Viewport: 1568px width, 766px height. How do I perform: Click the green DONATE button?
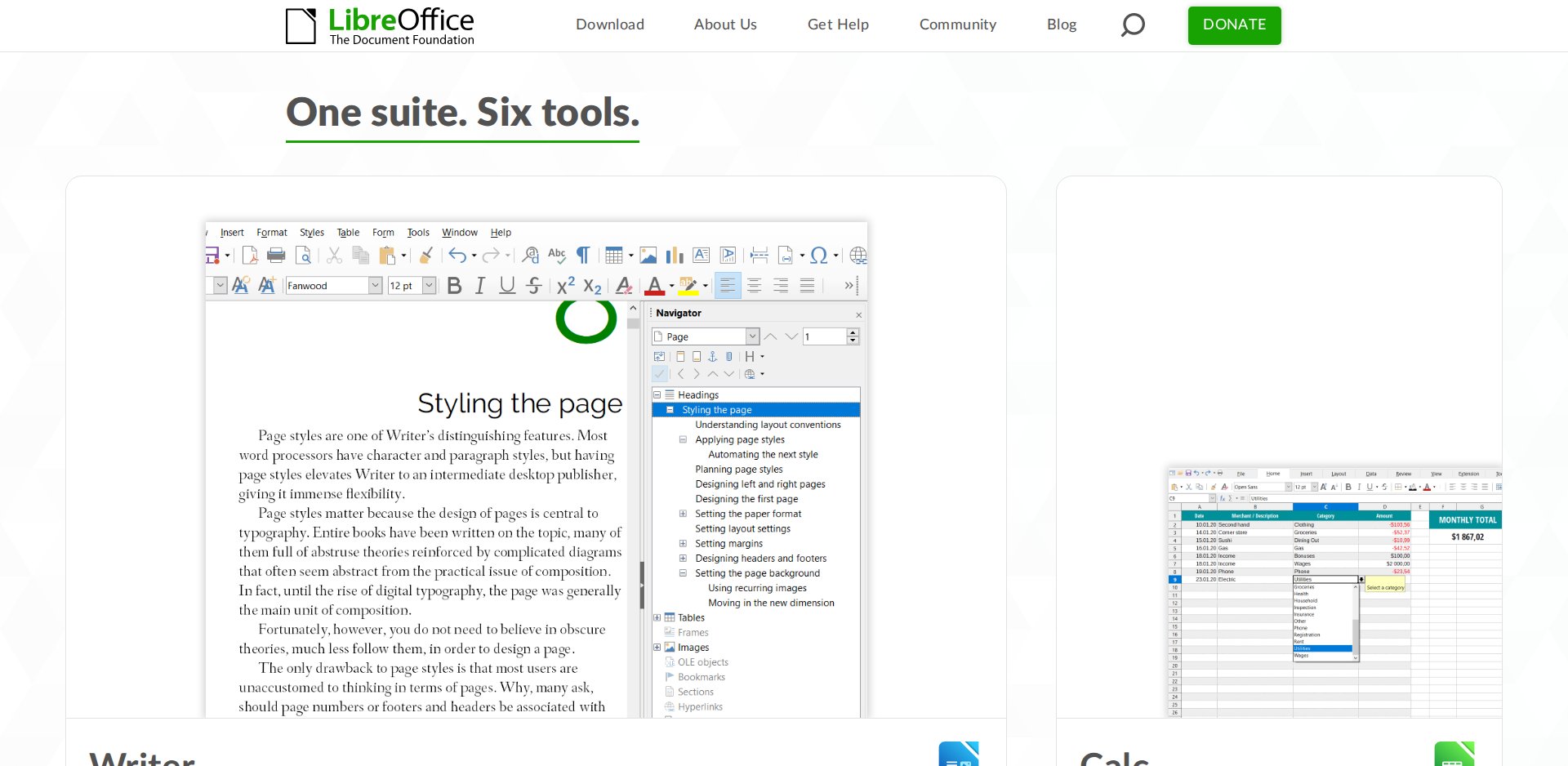1234,25
